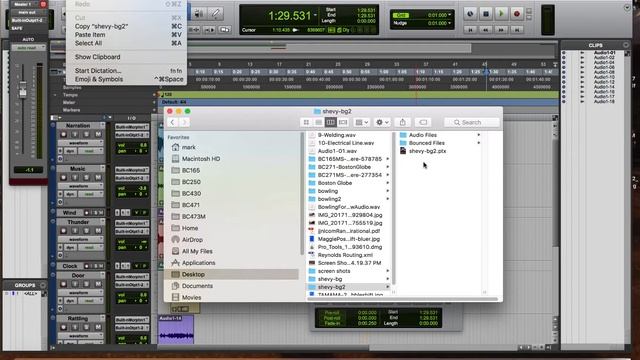Viewport: 640px width, 360px height.
Task: Open the Clips list menu
Action: click(x=626, y=45)
